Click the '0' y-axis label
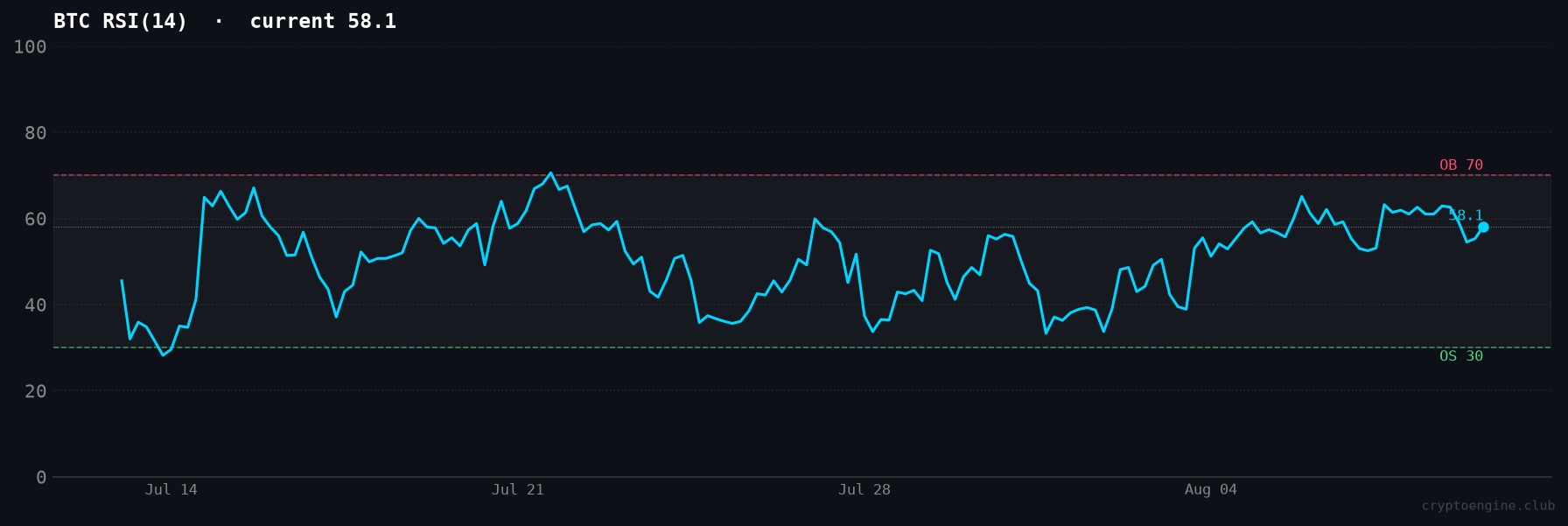This screenshot has width=1568, height=526. pos(41,477)
